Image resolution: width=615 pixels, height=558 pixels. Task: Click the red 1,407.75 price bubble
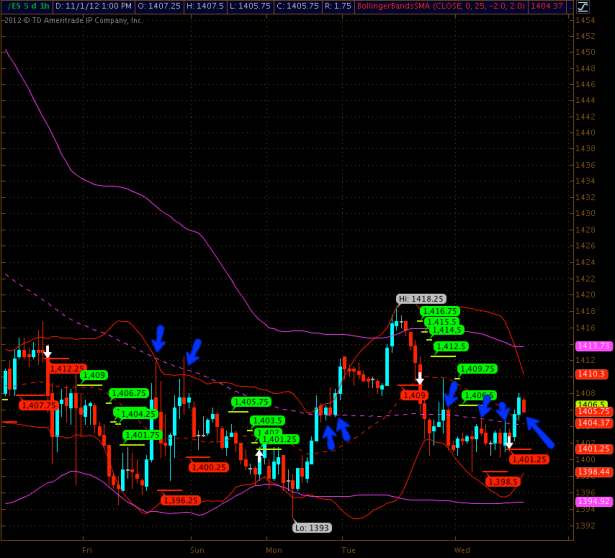(39, 405)
